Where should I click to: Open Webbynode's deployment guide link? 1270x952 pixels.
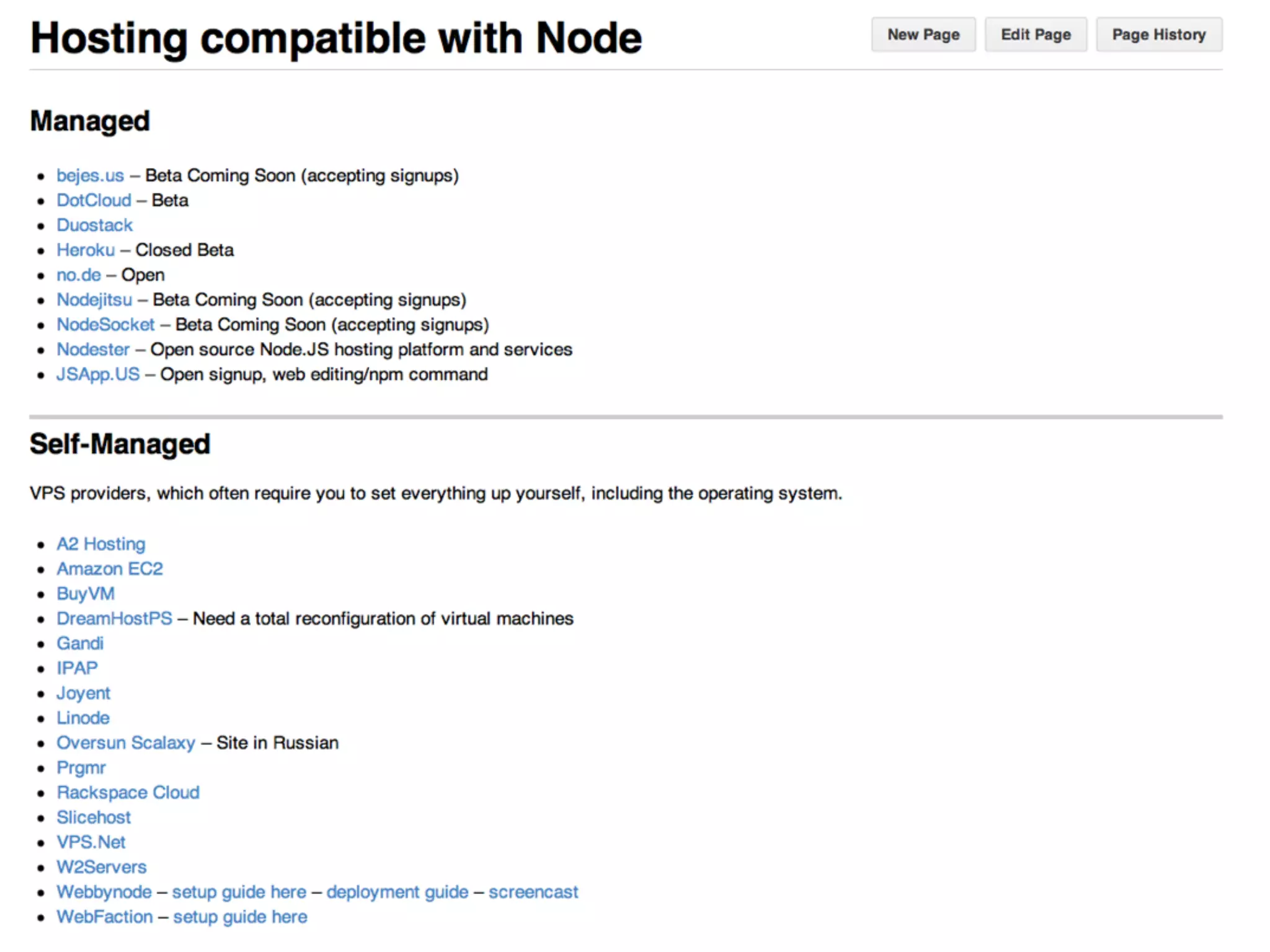pos(397,891)
